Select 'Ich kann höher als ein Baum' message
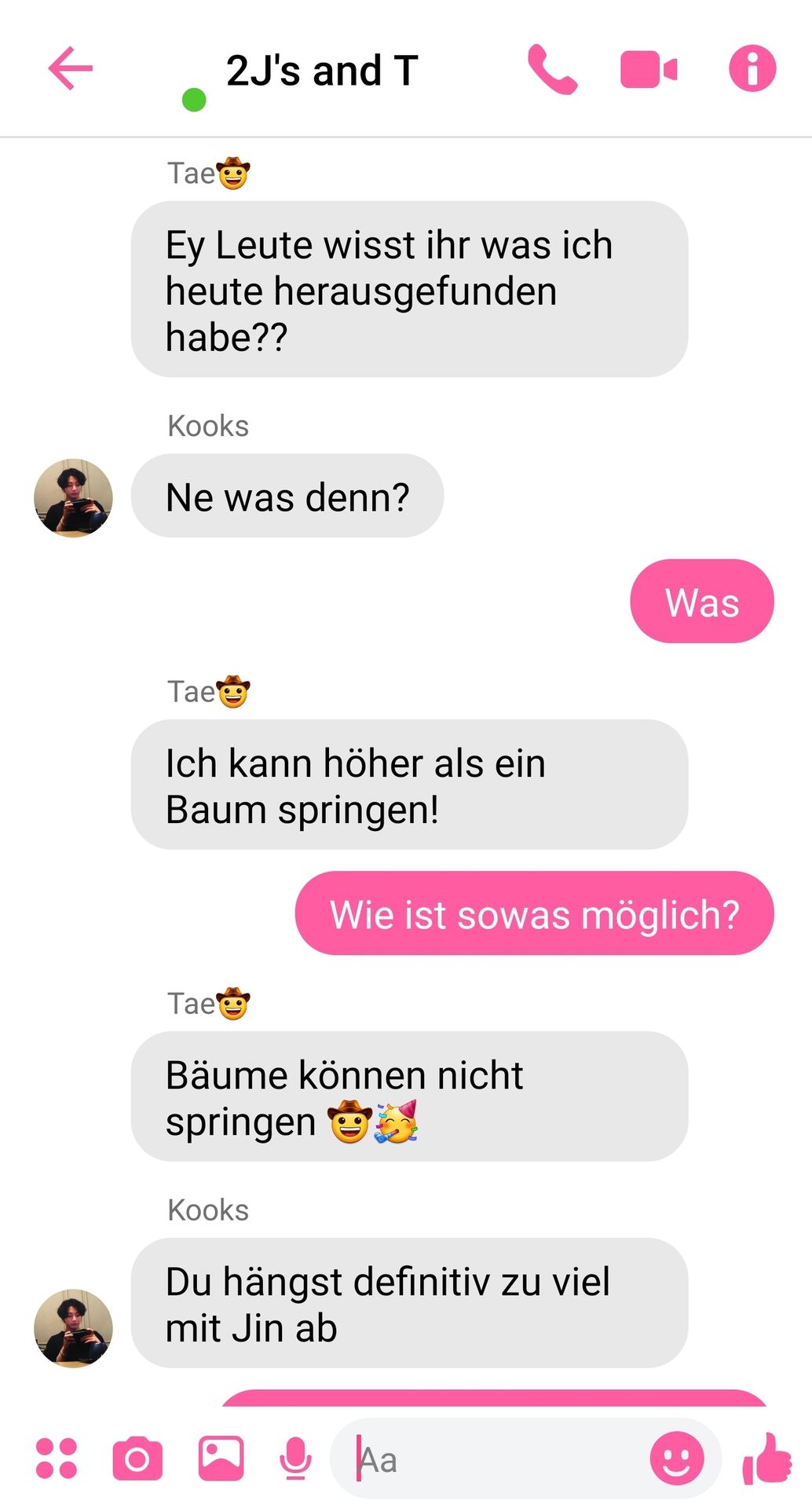 point(410,785)
